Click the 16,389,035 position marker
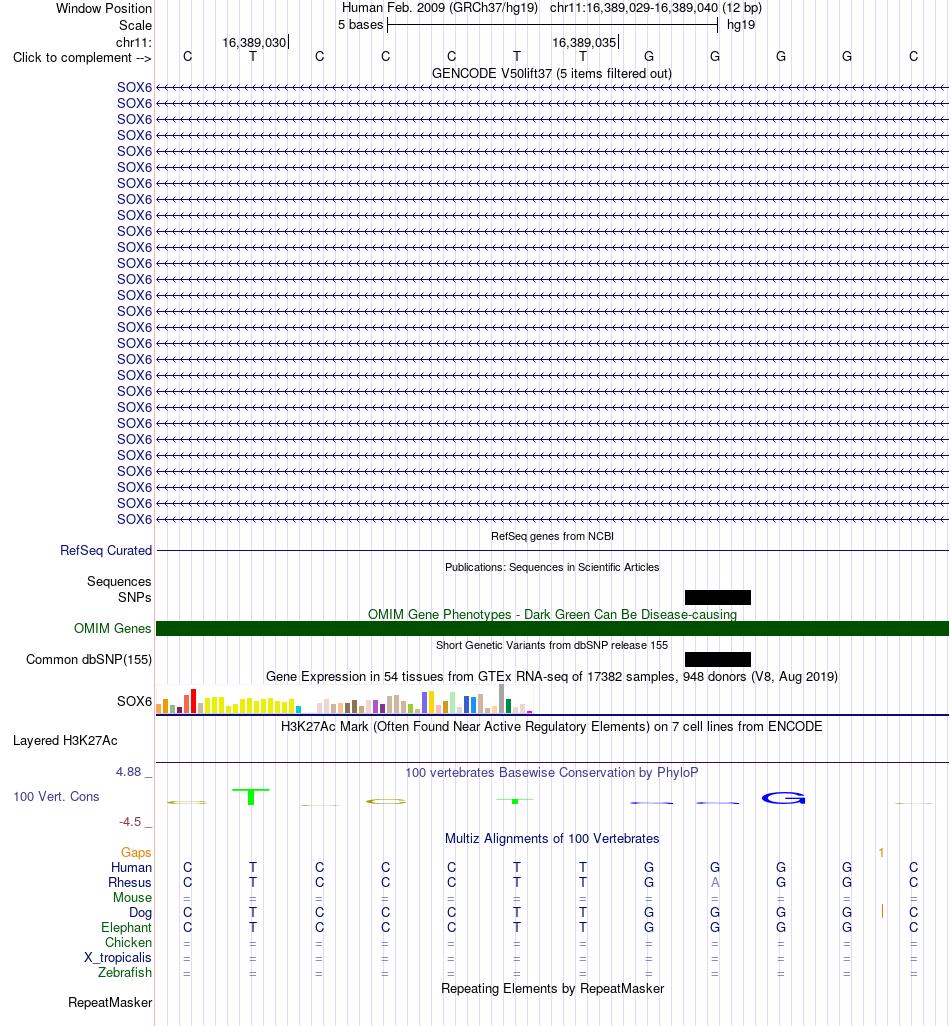The height and width of the screenshot is (1026, 950). 584,43
